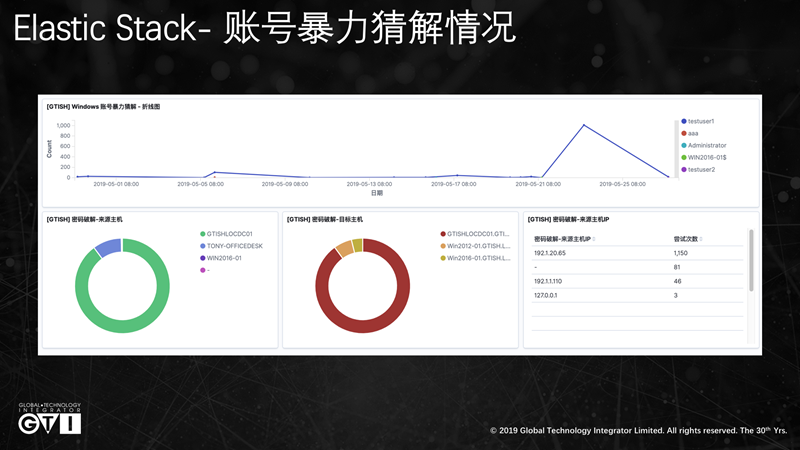Toggle the WIN2016-01$ legend entry
The width and height of the screenshot is (800, 450).
704,158
